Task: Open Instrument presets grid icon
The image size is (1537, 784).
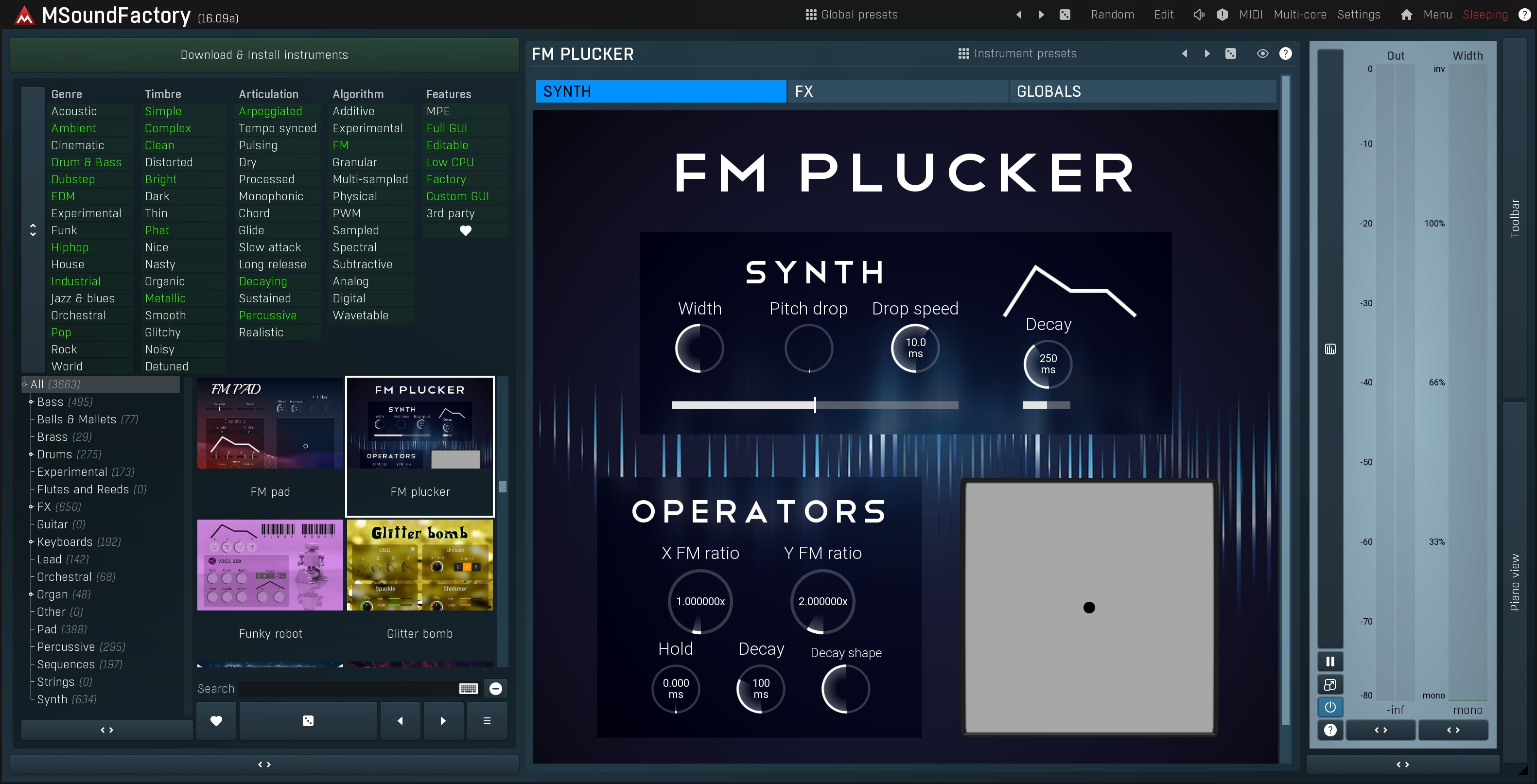Action: [x=963, y=53]
